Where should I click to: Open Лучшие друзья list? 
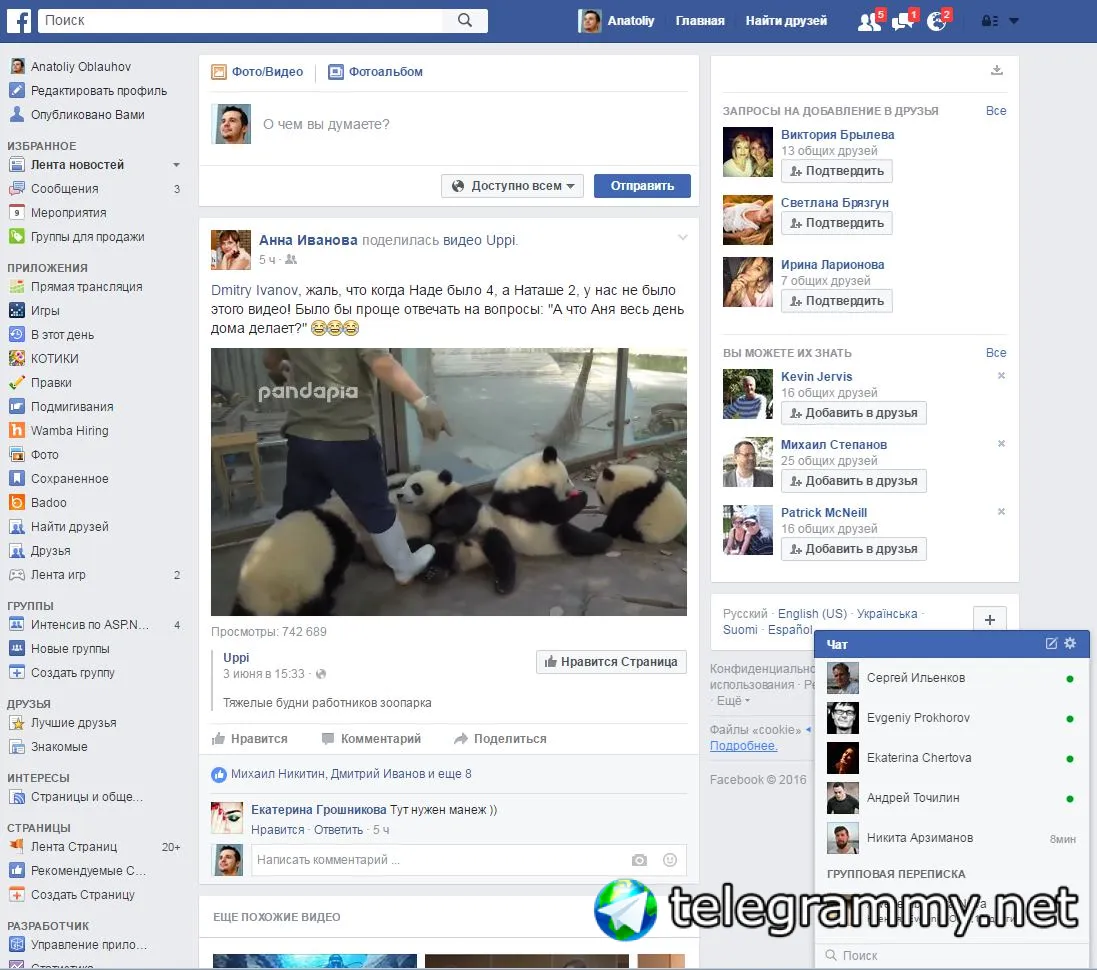(x=73, y=723)
